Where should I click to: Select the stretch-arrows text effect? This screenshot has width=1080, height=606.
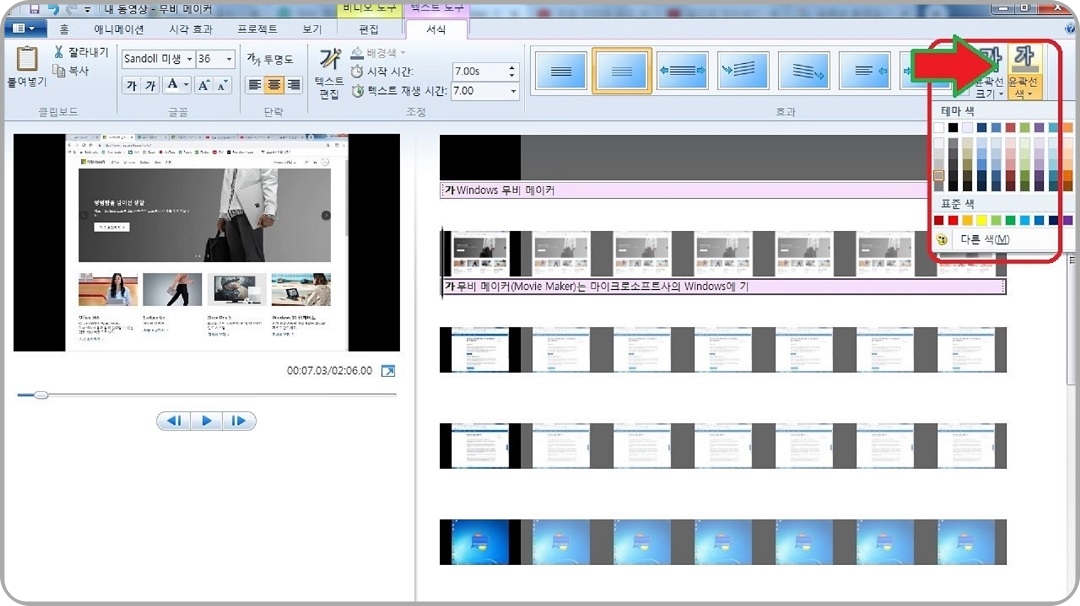coord(682,70)
